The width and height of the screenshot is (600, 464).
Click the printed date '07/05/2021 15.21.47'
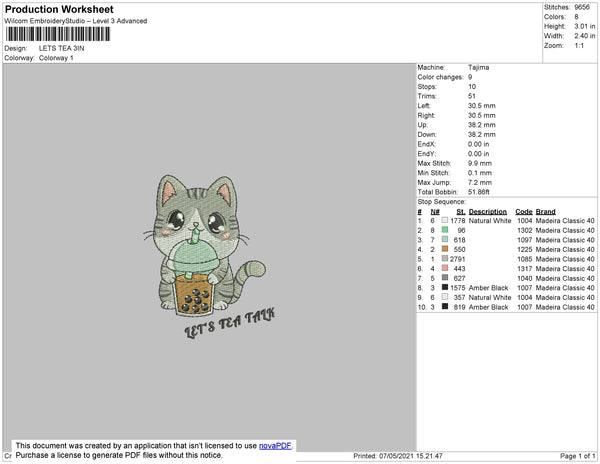point(411,456)
